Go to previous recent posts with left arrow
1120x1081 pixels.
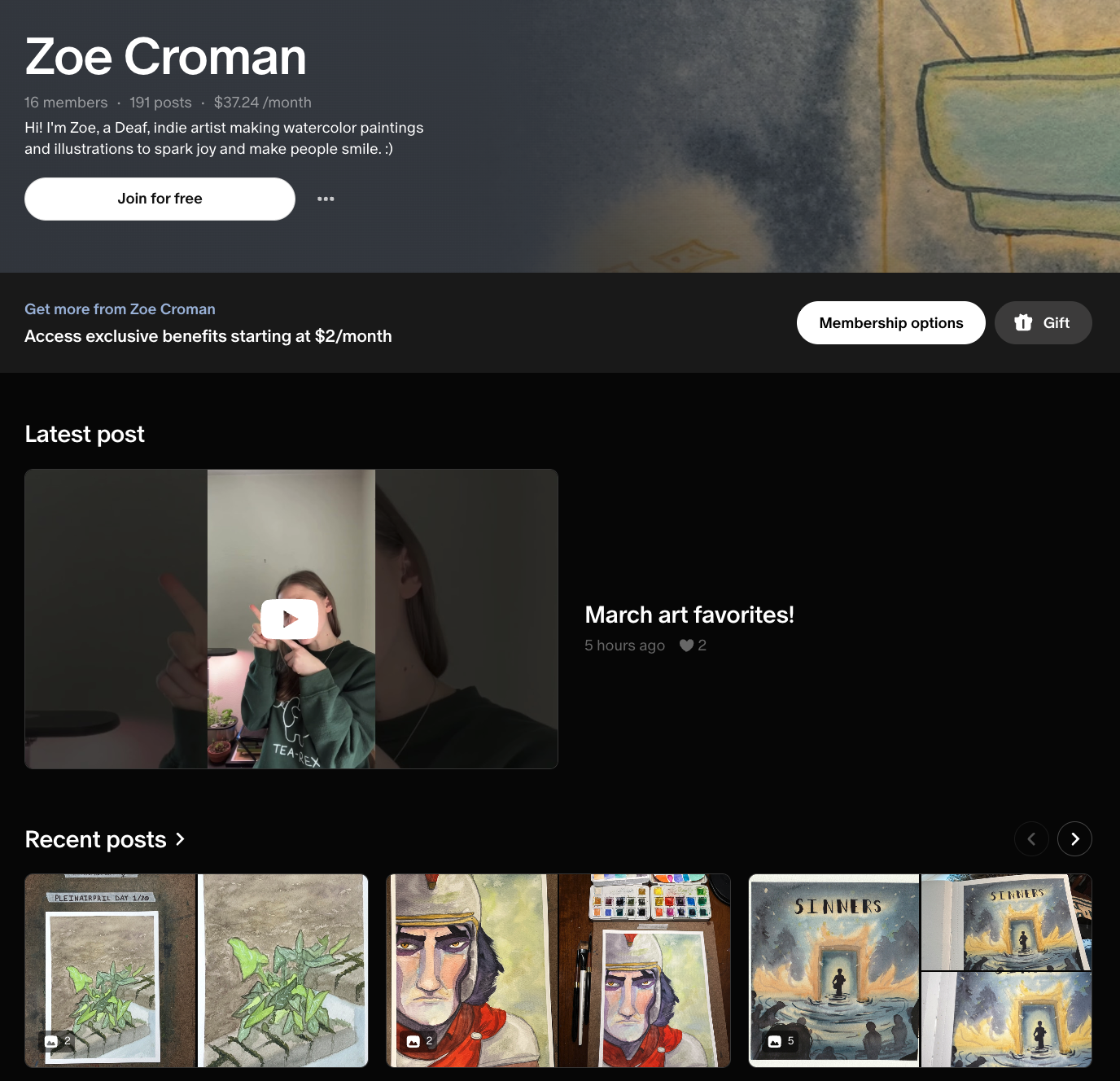pos(1031,839)
